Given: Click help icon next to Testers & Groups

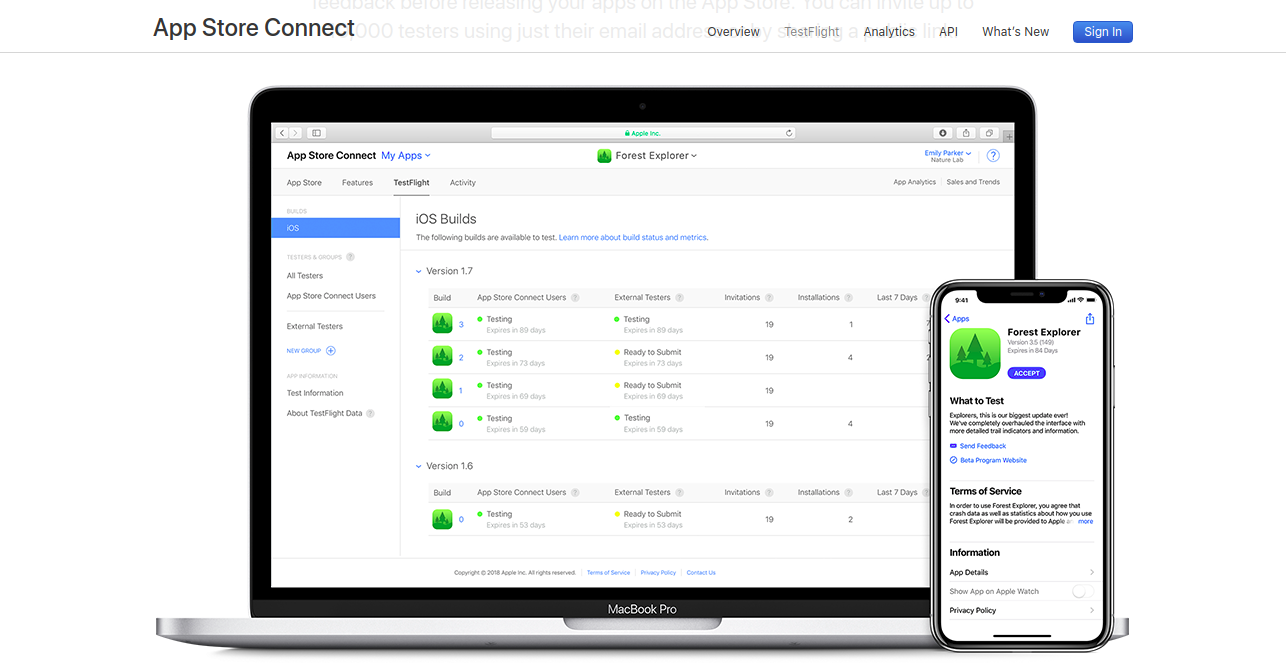Looking at the screenshot, I should pyautogui.click(x=350, y=257).
